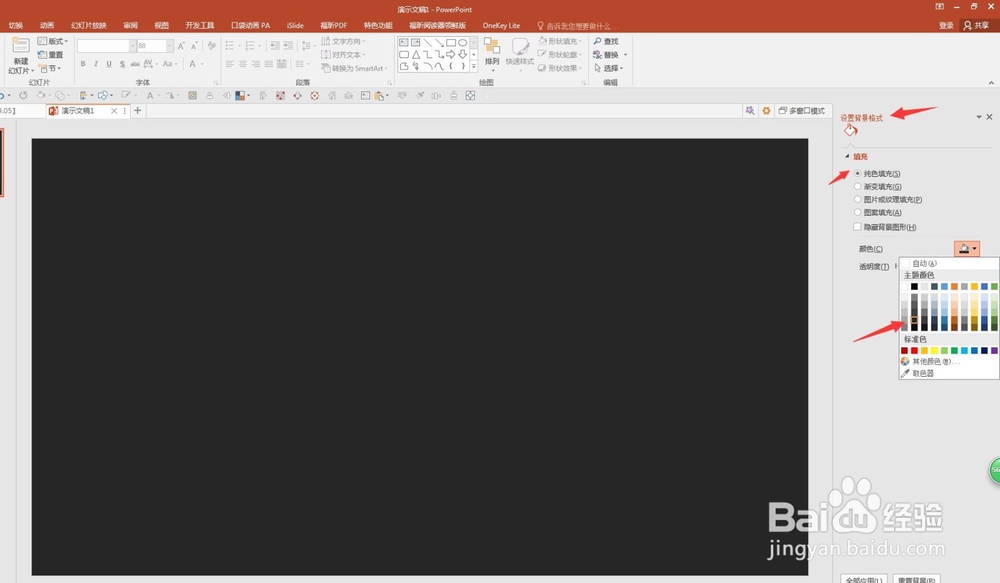Select the right arrow shape in gallery
Viewport: 1000px width, 583px height.
tap(451, 54)
